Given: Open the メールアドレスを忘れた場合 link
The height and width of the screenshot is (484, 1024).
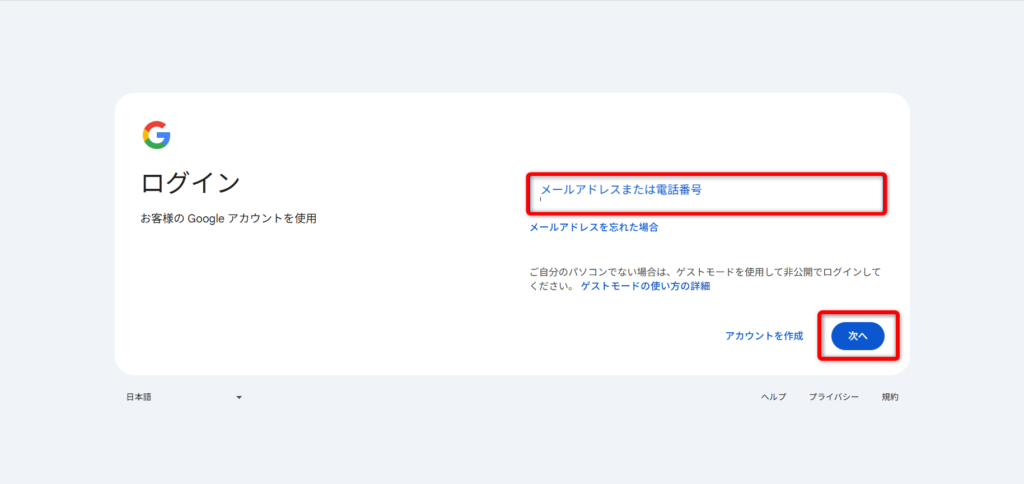Looking at the screenshot, I should pos(593,227).
